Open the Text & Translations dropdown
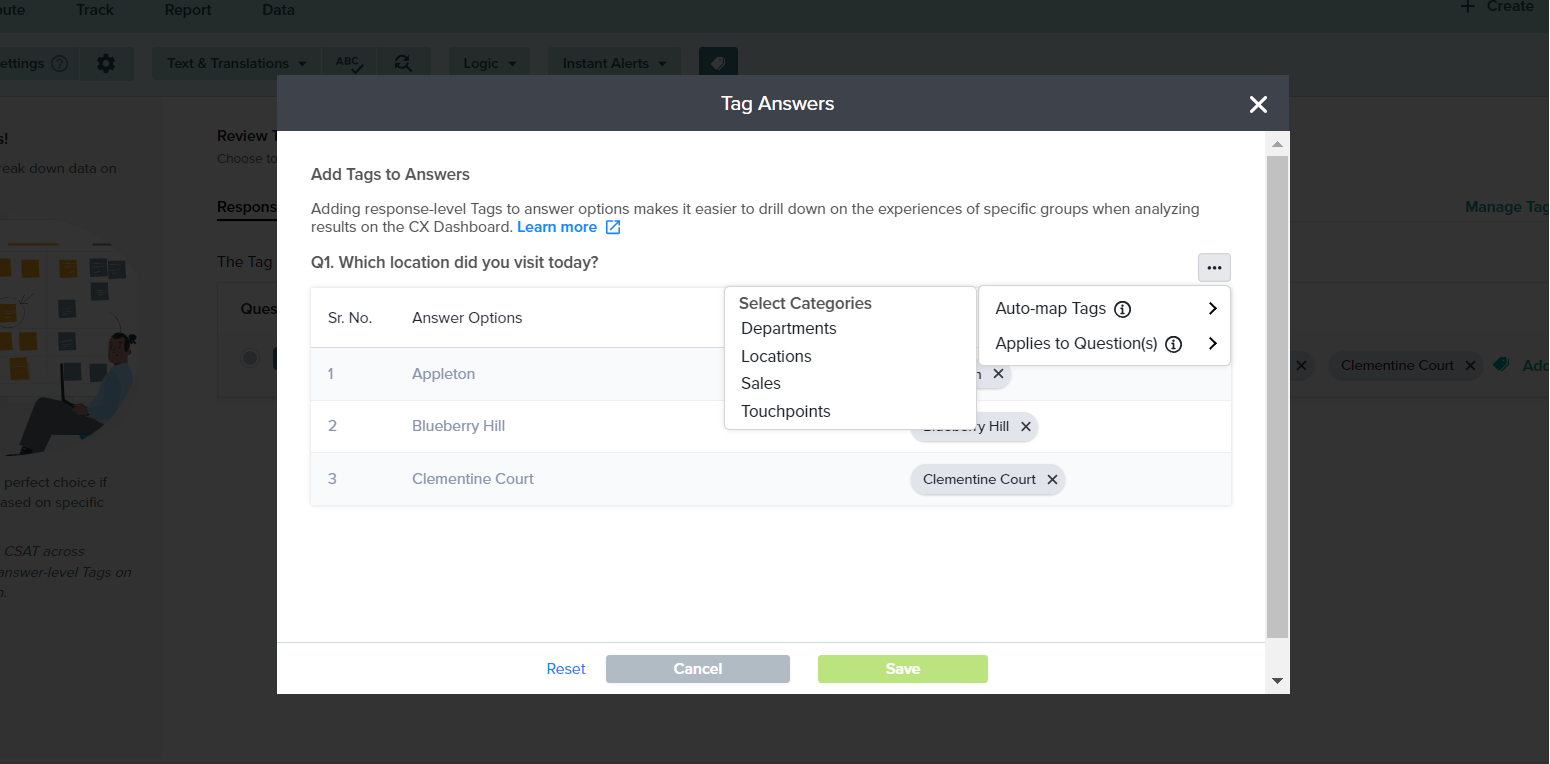 (237, 63)
